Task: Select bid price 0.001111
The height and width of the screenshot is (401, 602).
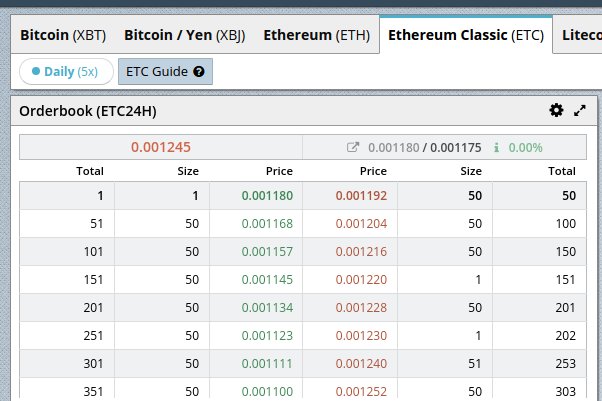Action: click(x=267, y=364)
